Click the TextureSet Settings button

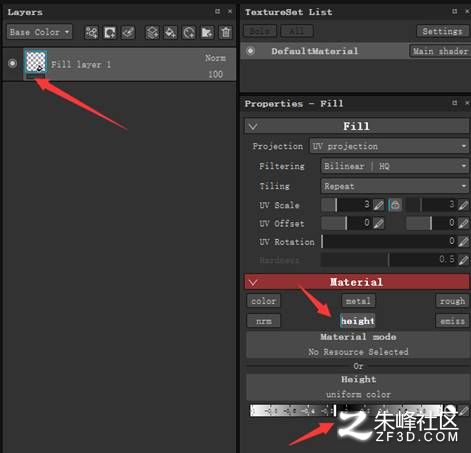pyautogui.click(x=442, y=31)
